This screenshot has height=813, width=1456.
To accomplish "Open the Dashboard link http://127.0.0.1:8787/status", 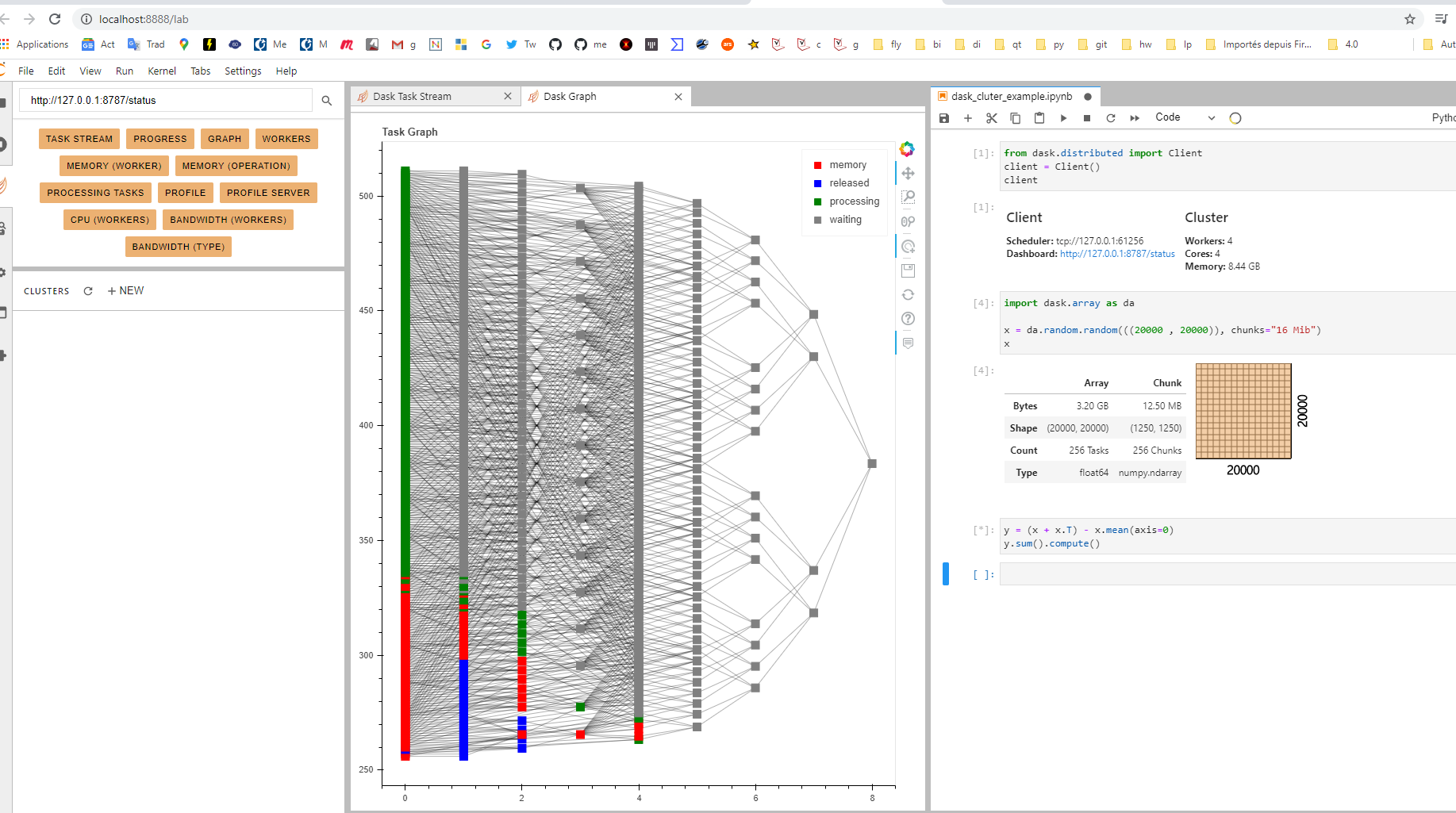I will 1117,254.
